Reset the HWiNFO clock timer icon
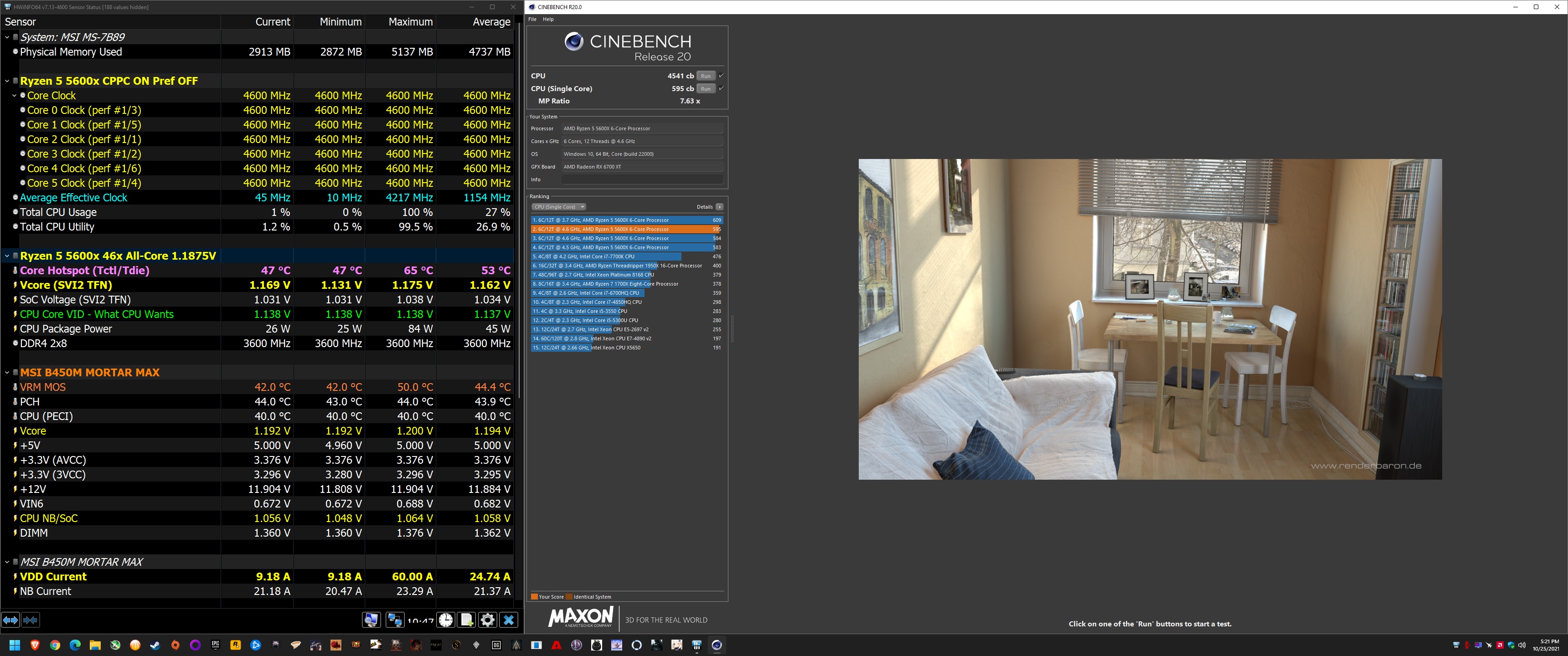Image resolution: width=1568 pixels, height=656 pixels. click(x=446, y=620)
